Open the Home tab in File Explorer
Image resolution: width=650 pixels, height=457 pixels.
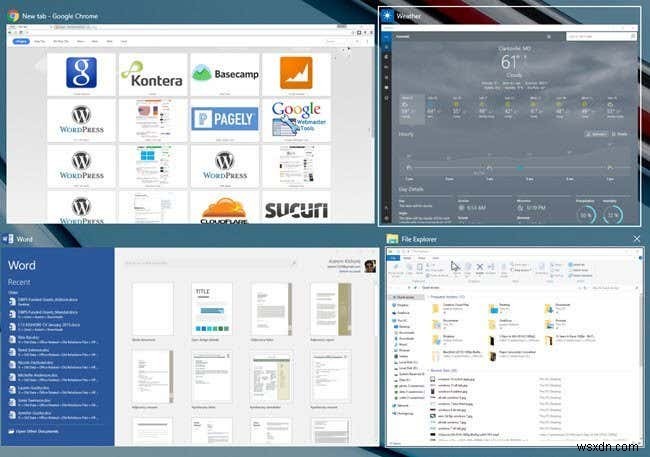(x=407, y=258)
